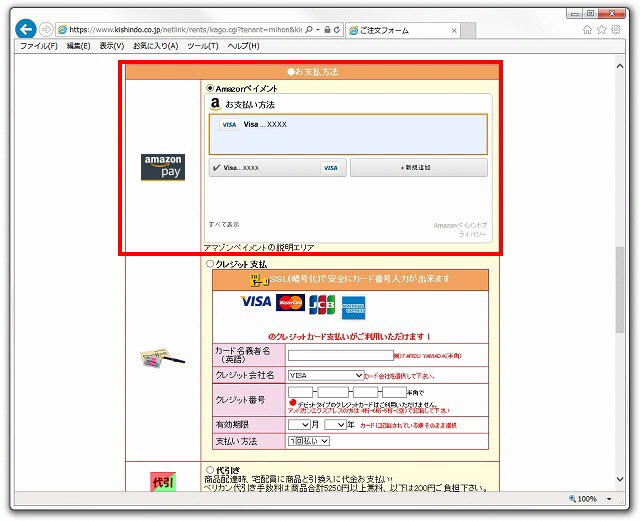Screen dimensions: 640x521
Task: Open the Tools gear icon
Action: [616, 29]
